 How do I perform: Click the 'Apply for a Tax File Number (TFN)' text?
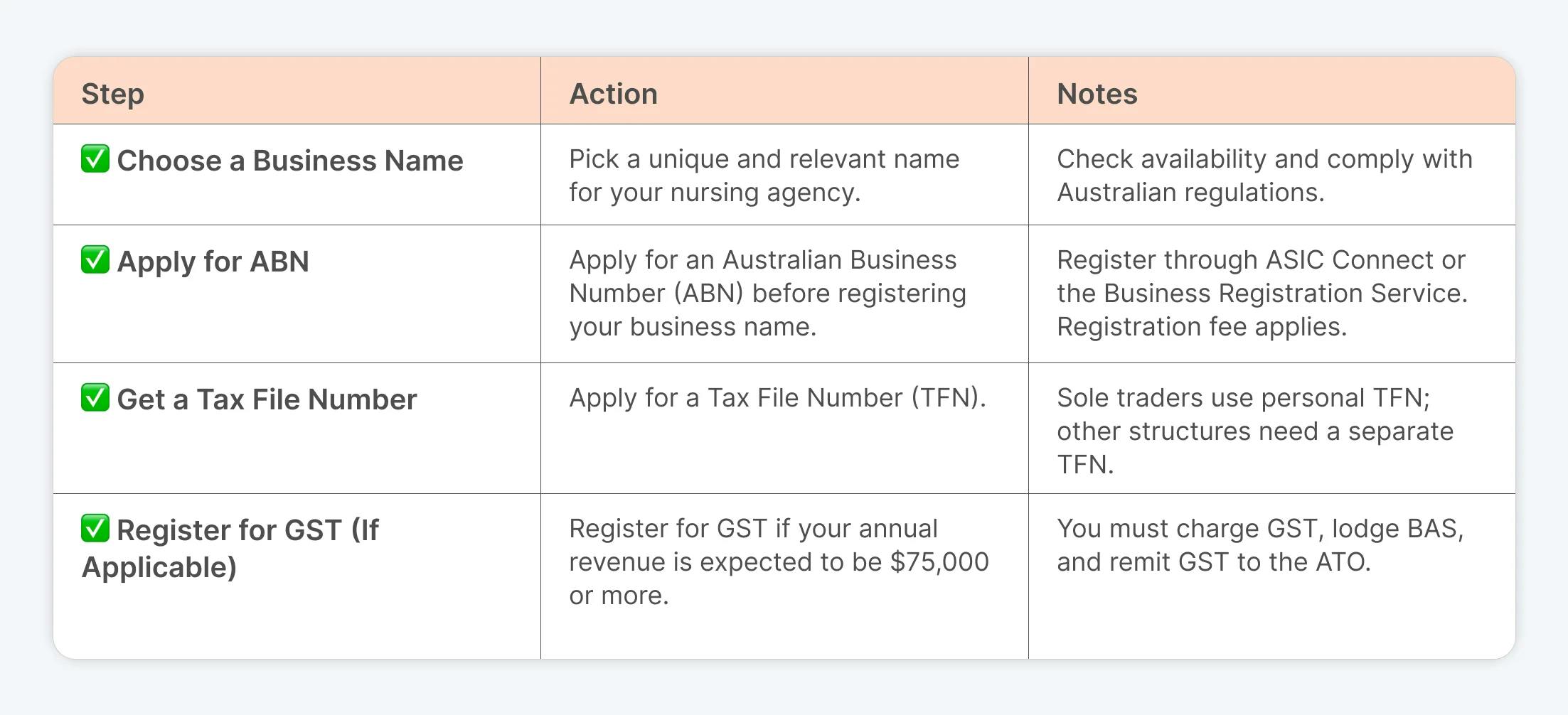[777, 398]
